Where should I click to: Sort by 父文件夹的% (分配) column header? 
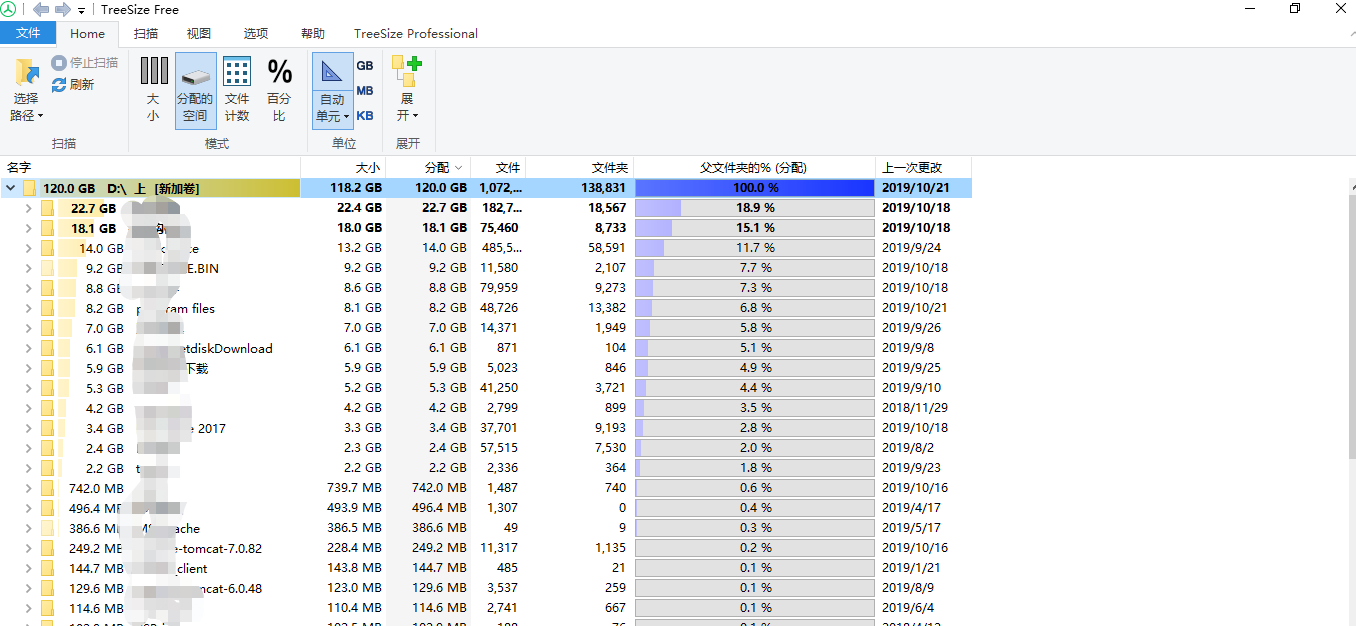(x=754, y=167)
